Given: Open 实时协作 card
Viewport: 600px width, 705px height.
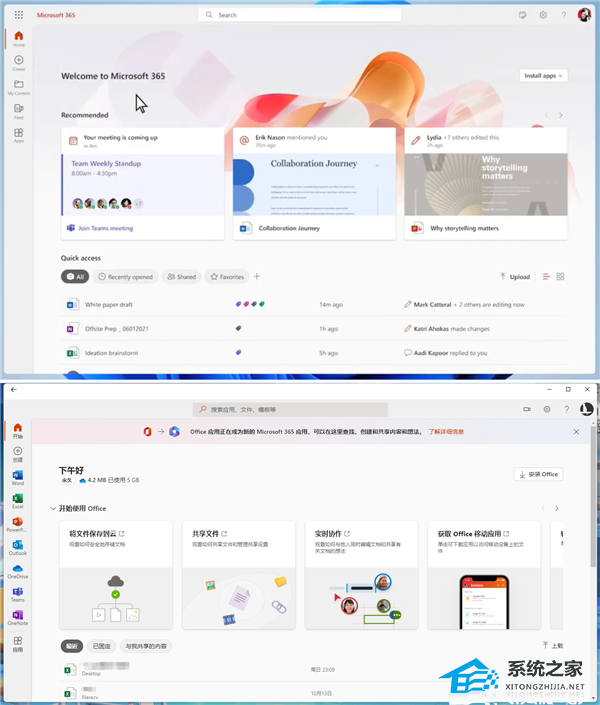Looking at the screenshot, I should tap(362, 575).
